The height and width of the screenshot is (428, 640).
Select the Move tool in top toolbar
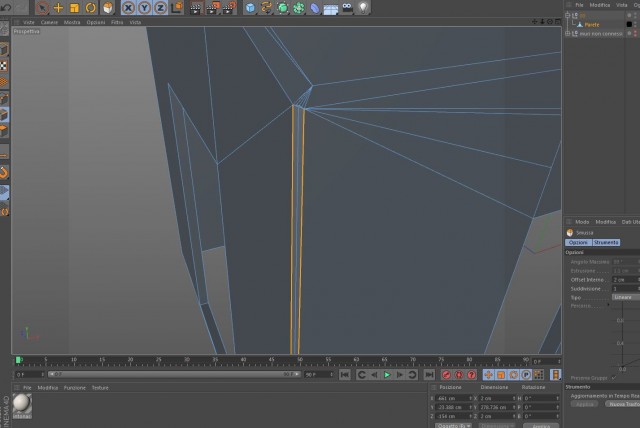(58, 7)
